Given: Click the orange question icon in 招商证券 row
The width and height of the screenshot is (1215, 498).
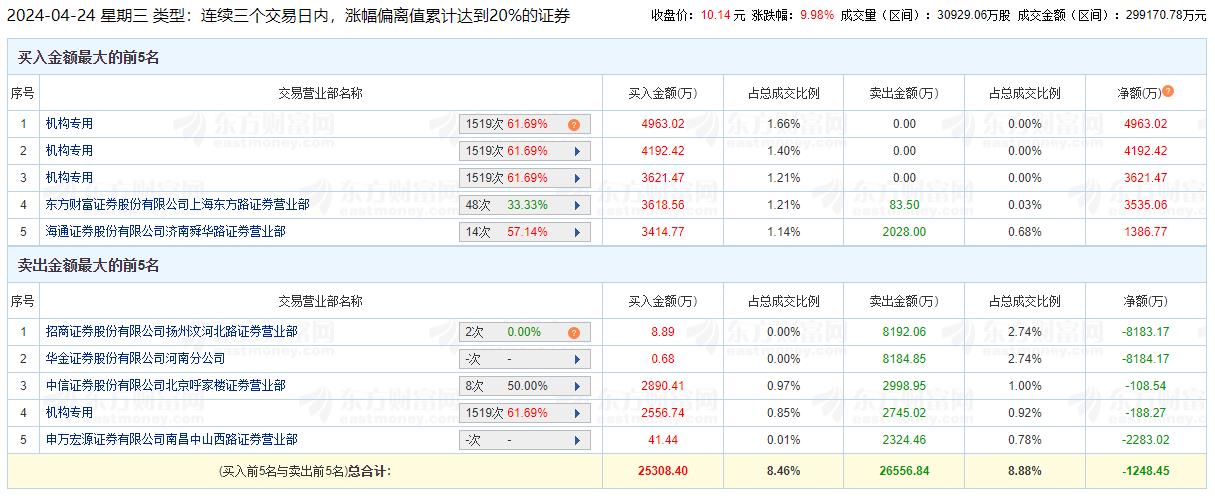Looking at the screenshot, I should tap(574, 333).
